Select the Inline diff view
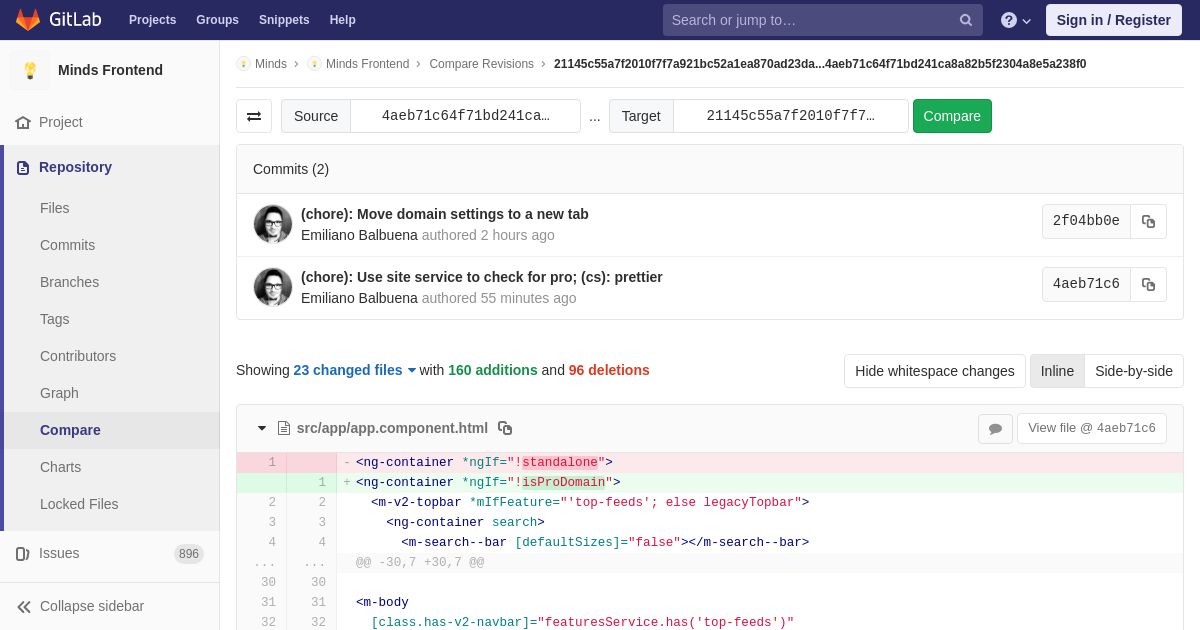Viewport: 1200px width, 630px height. 1057,371
